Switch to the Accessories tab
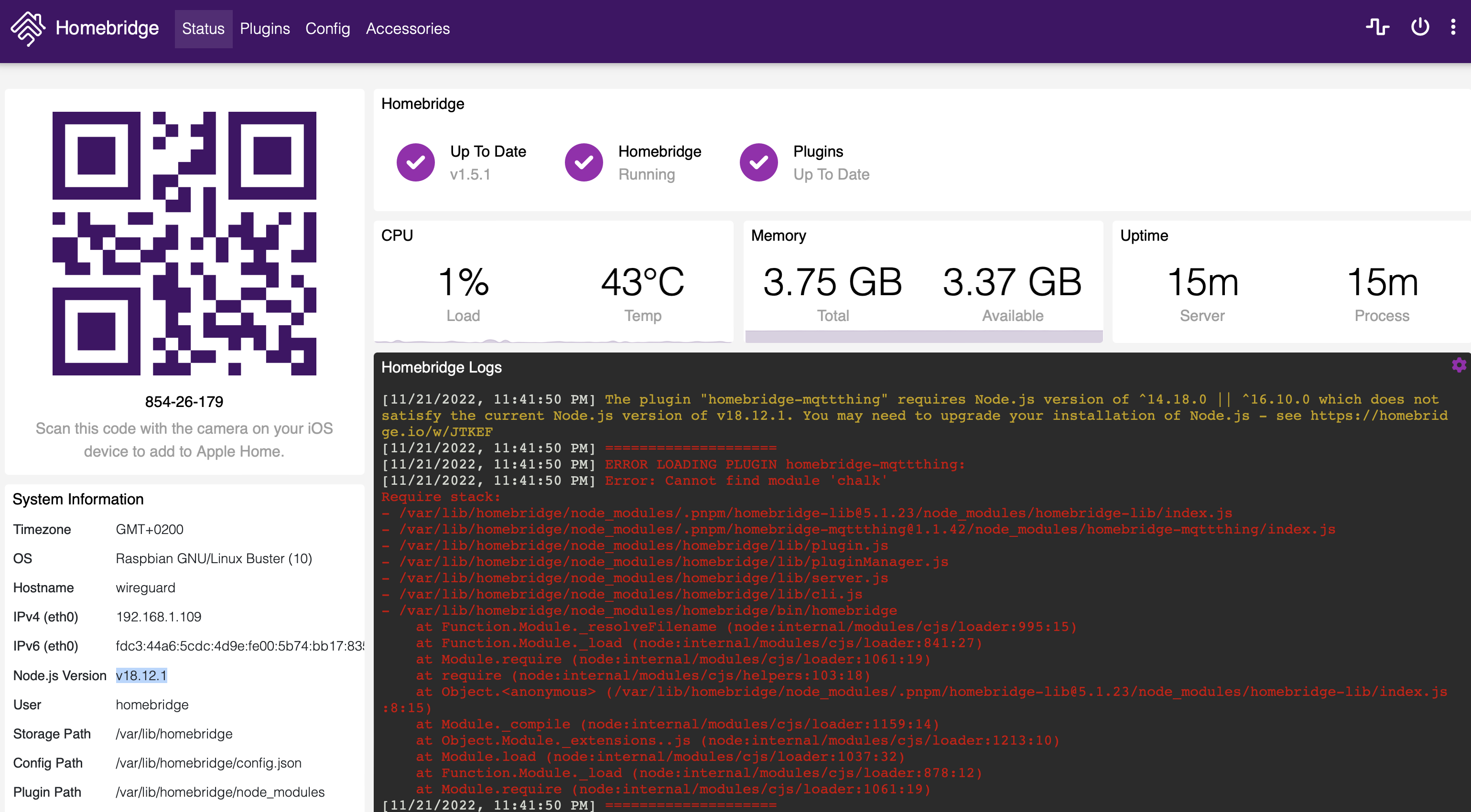Screen dimensions: 1471x812 [408, 28]
